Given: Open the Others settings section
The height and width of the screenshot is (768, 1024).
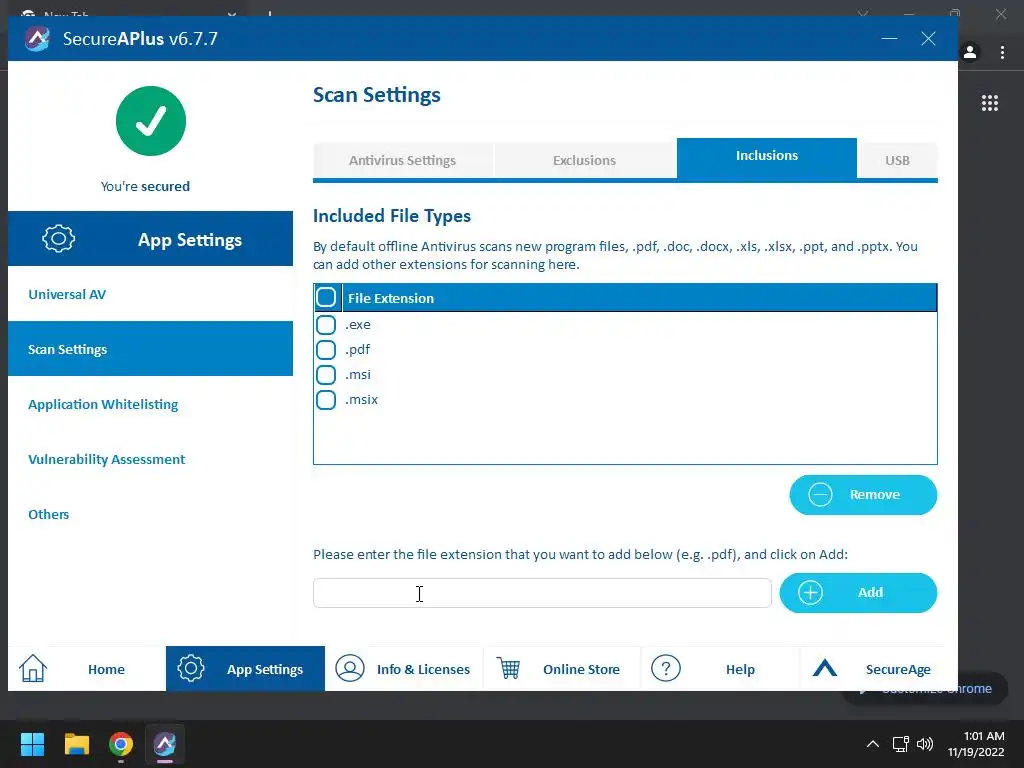Looking at the screenshot, I should tap(150, 514).
